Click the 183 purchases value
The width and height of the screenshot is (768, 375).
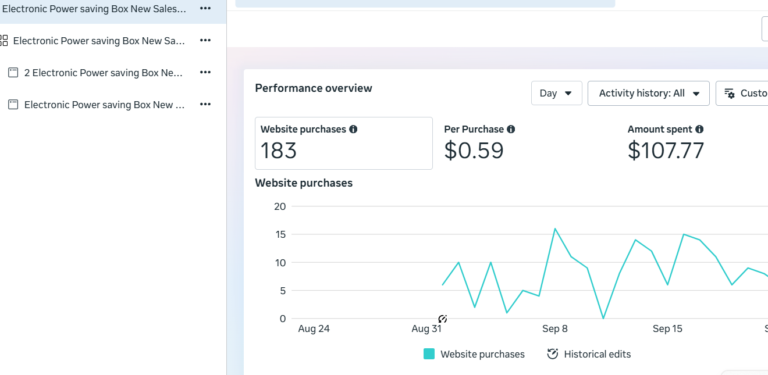pos(278,150)
